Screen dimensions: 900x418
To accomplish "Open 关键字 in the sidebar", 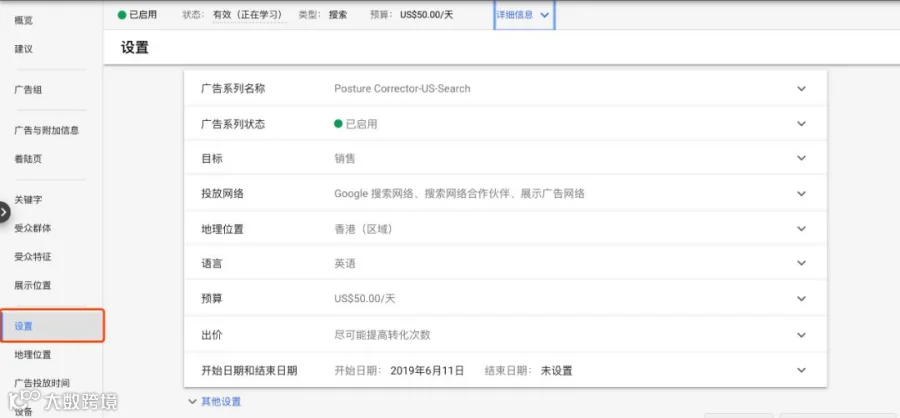I will 28,199.
